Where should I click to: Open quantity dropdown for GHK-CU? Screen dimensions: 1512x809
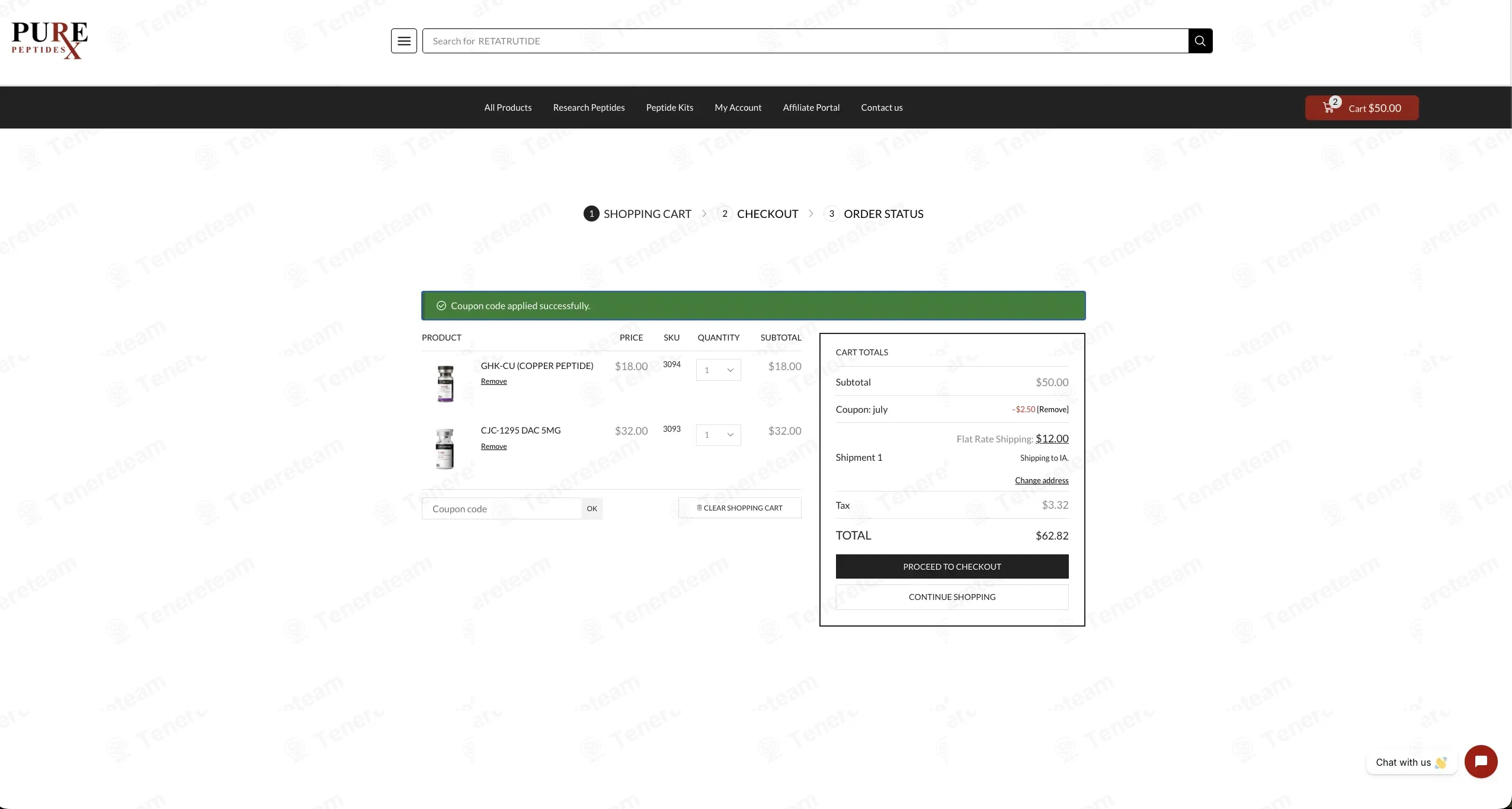click(x=718, y=370)
